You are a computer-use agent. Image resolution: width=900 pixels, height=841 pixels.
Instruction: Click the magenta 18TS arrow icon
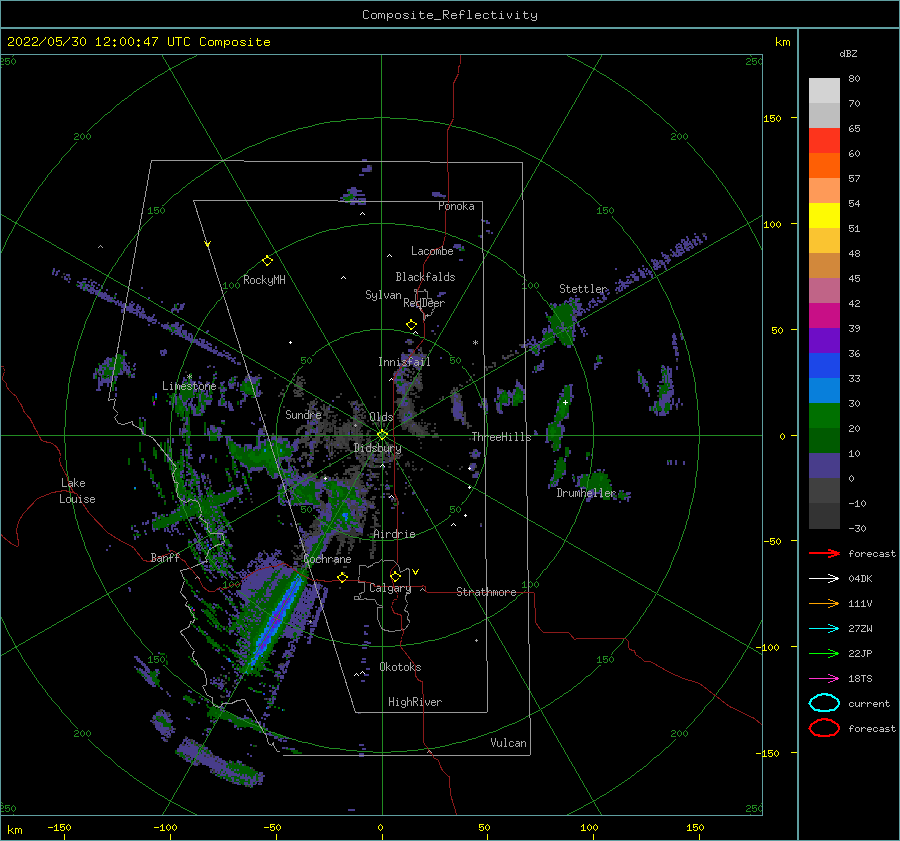point(824,679)
